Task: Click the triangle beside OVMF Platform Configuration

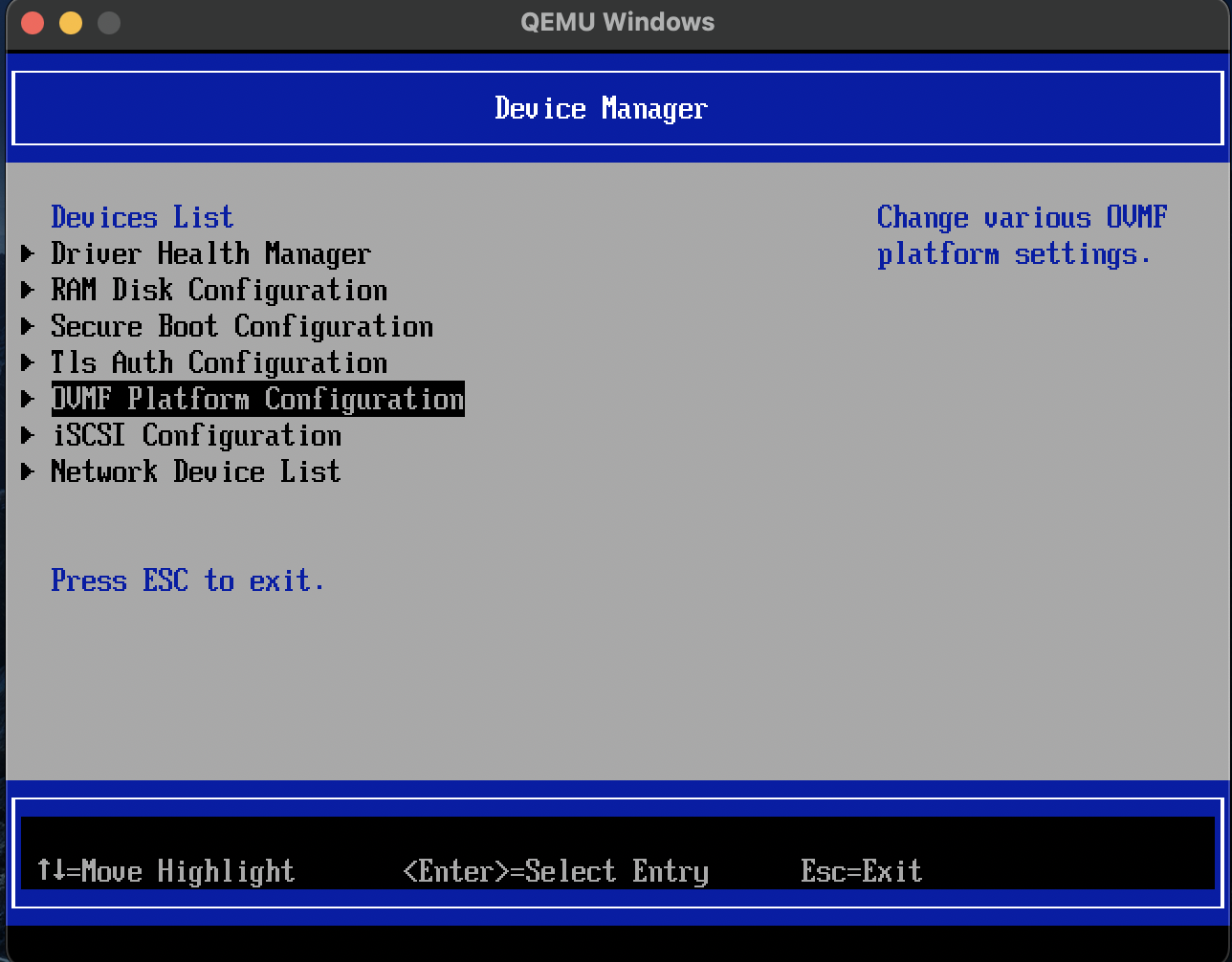Action: pos(29,399)
